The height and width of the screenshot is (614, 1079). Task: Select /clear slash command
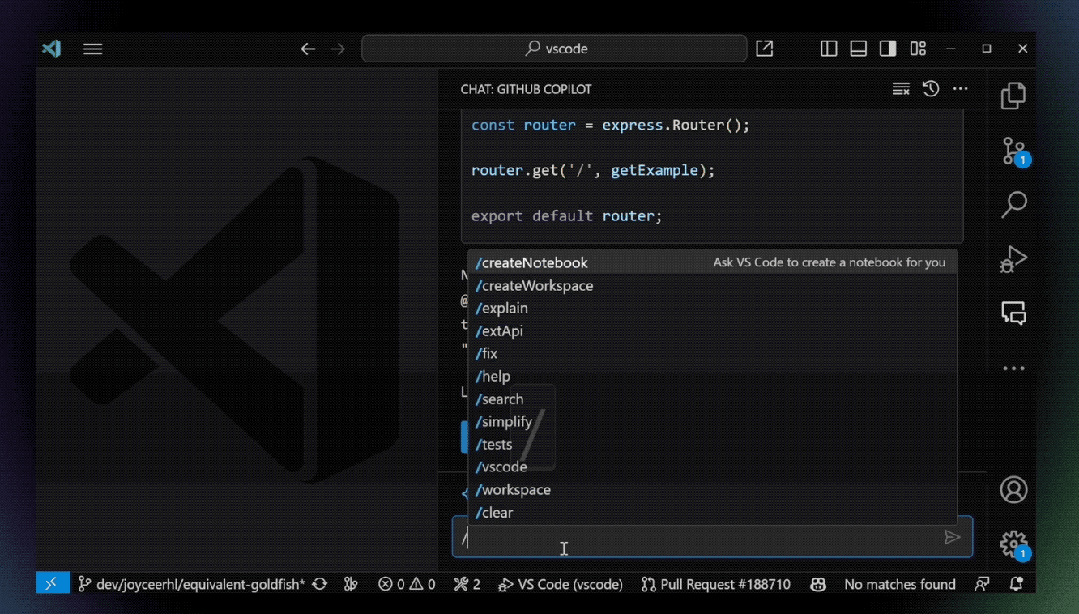(x=712, y=512)
